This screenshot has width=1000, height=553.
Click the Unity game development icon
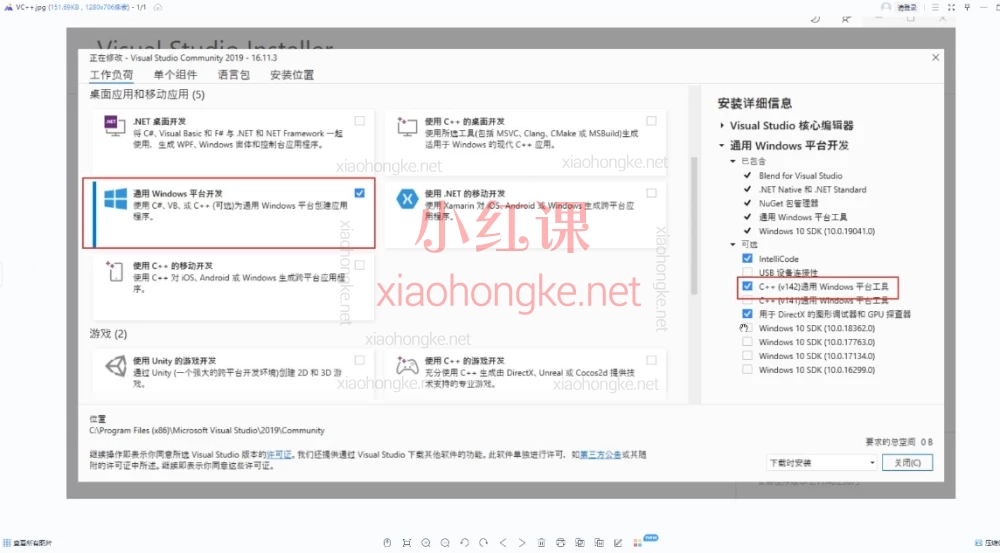115,366
